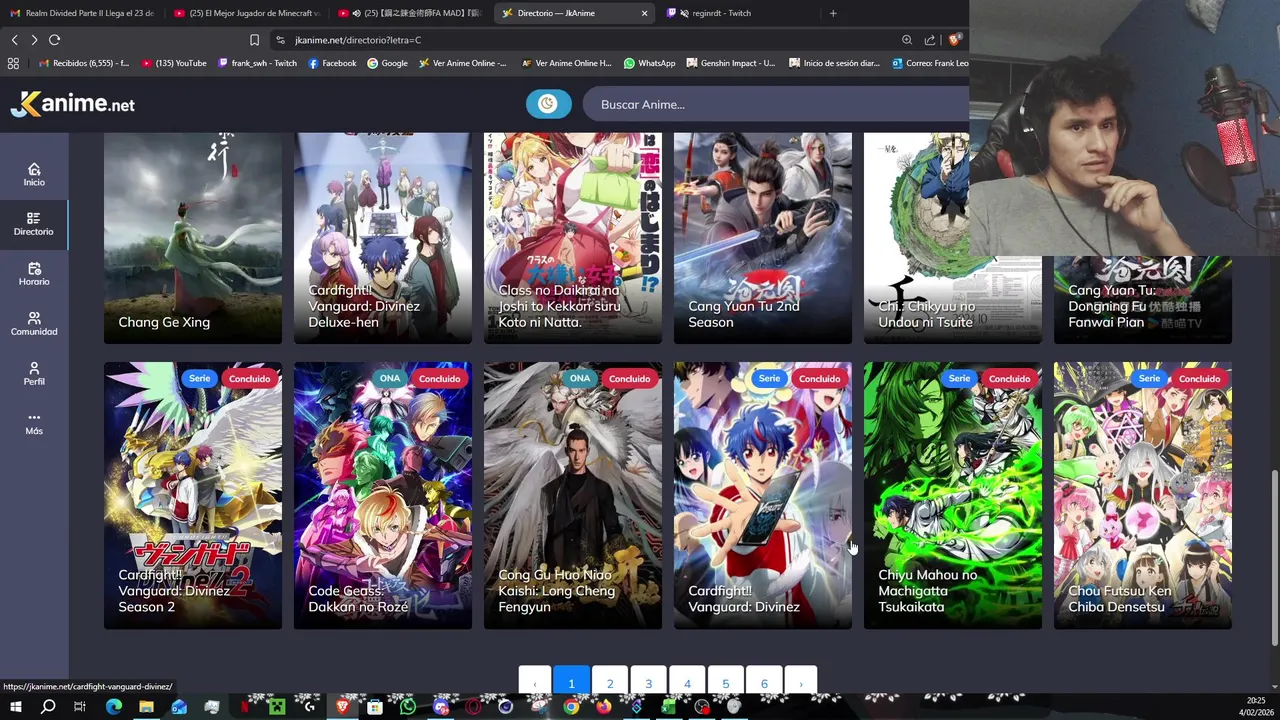This screenshot has height=720, width=1280.
Task: Open Firefox from the taskbar
Action: coord(603,707)
